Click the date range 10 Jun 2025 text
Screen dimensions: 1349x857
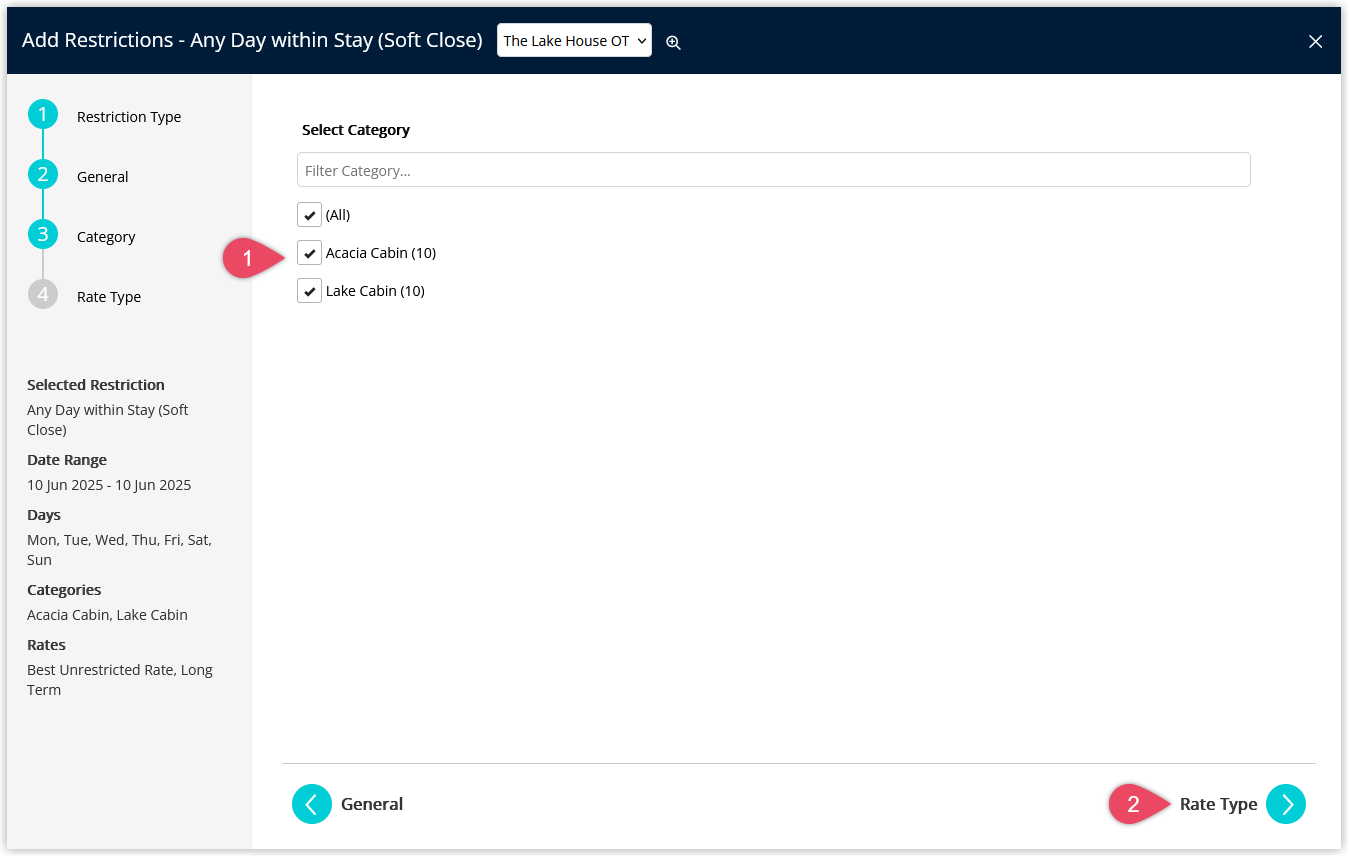109,485
